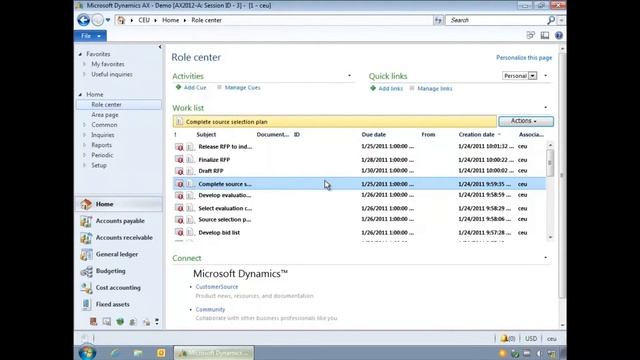Click the Community link

coord(210,309)
